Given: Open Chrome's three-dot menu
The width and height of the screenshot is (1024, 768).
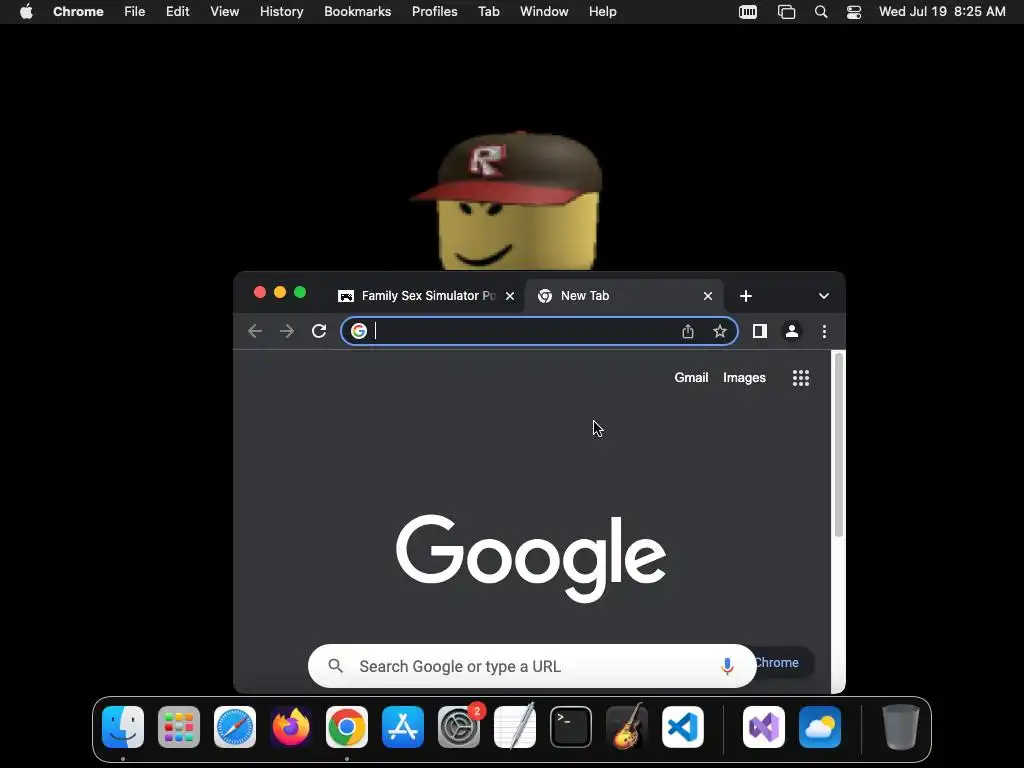Looking at the screenshot, I should (x=824, y=331).
